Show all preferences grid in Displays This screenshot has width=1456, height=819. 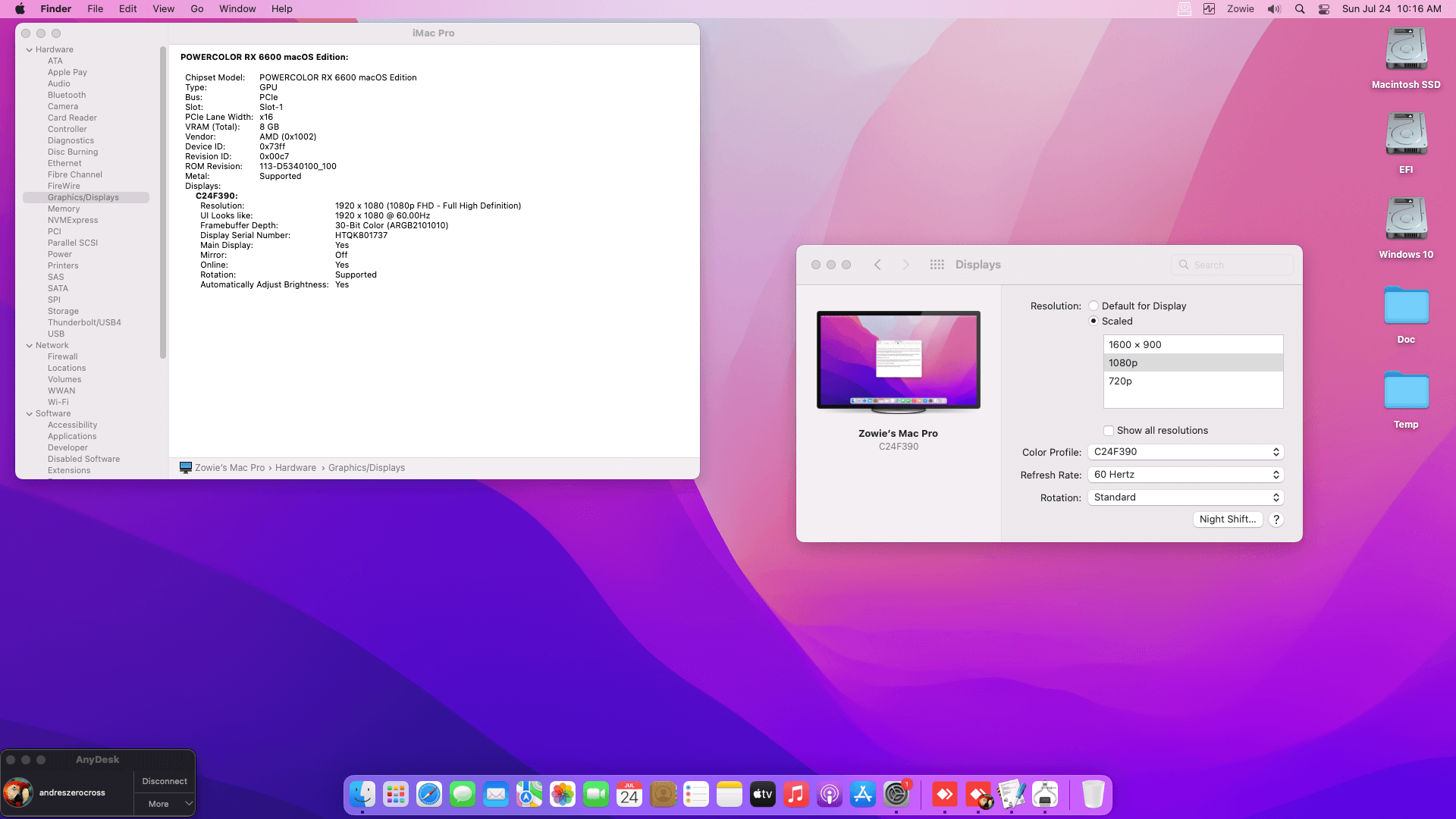(937, 265)
